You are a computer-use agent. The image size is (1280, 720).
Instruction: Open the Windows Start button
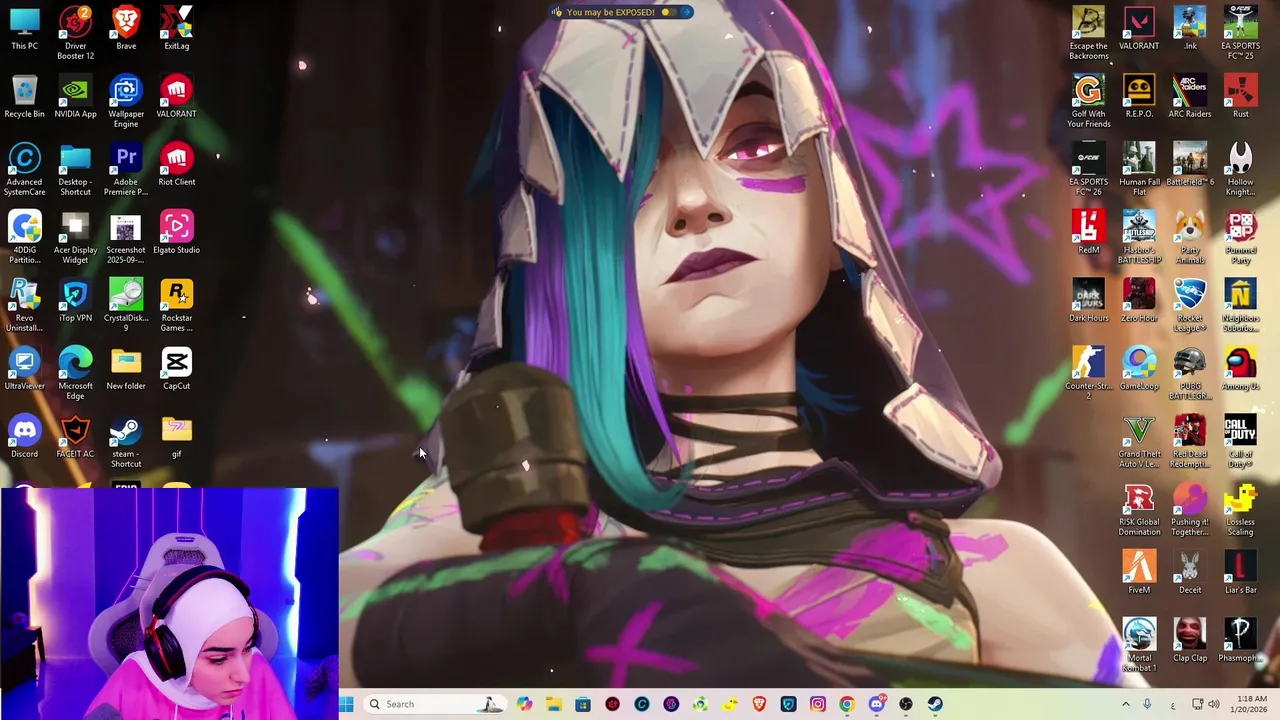[346, 704]
